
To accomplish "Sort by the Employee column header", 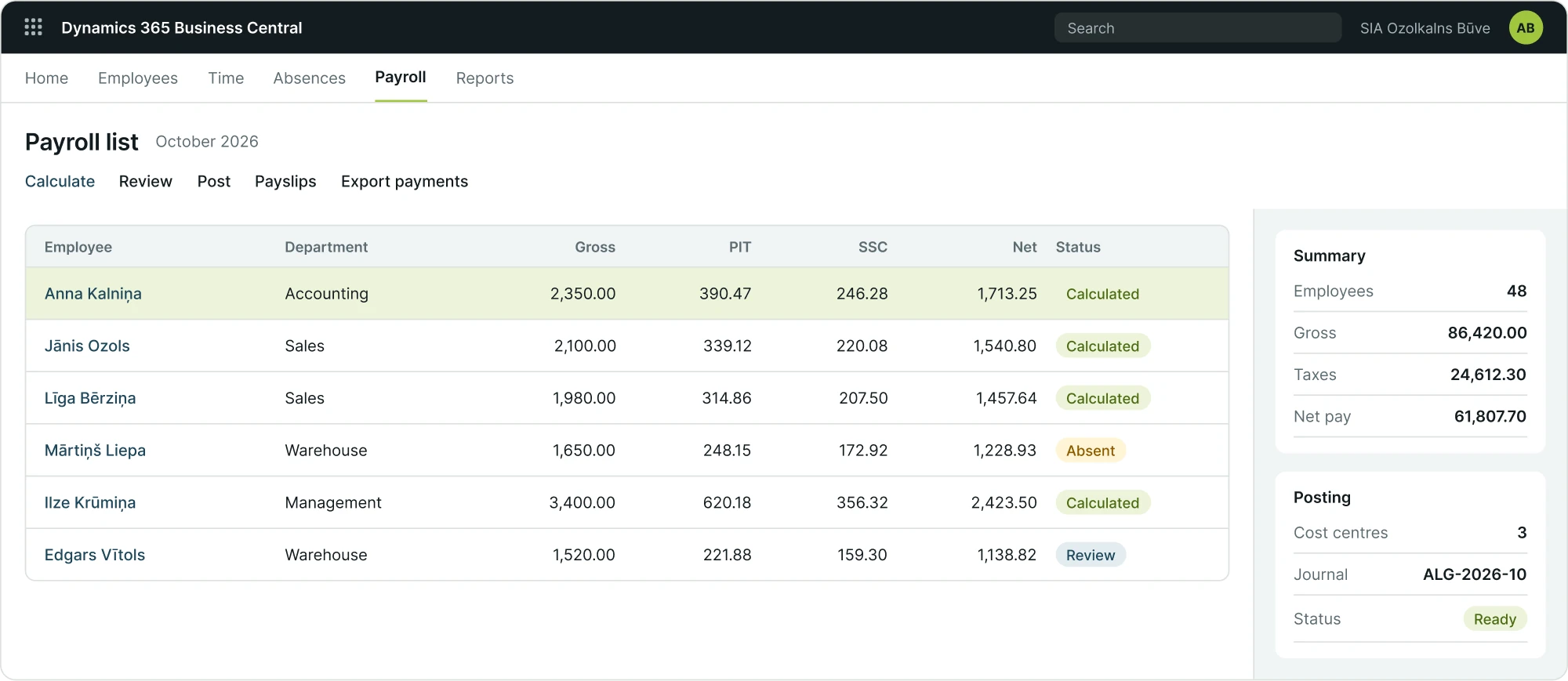I will click(x=78, y=247).
